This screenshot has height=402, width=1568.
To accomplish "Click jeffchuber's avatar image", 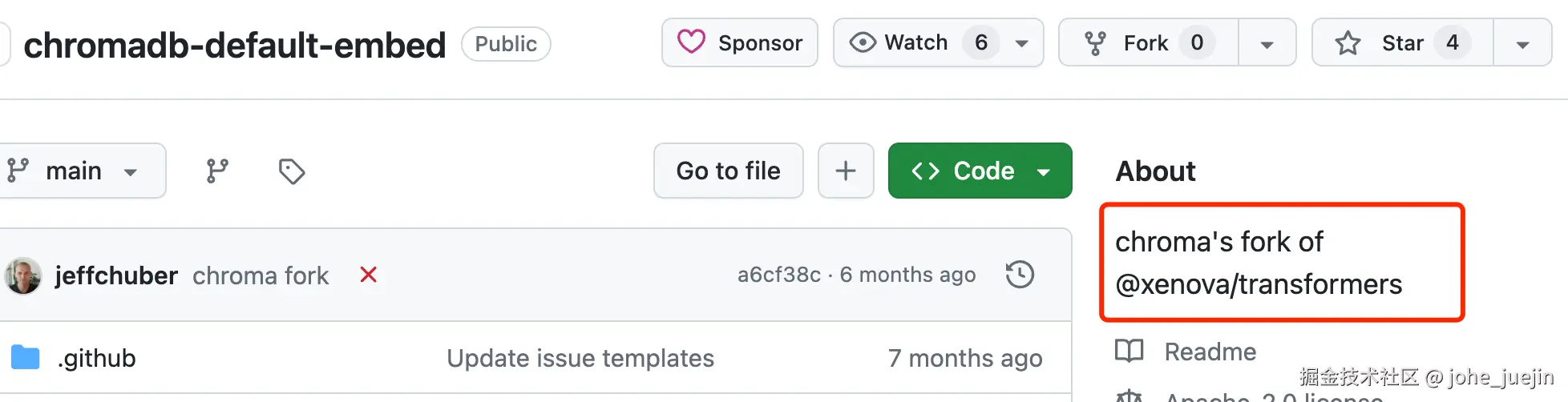I will [22, 275].
